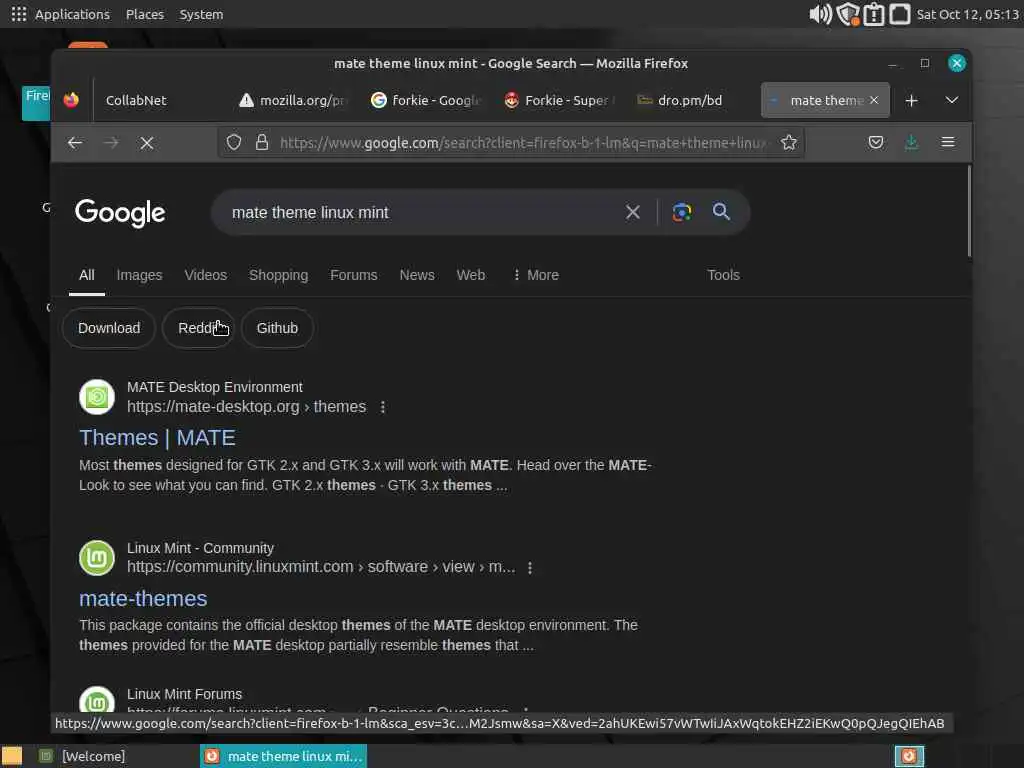Close the mate theme tab
The image size is (1024, 768).
[874, 100]
